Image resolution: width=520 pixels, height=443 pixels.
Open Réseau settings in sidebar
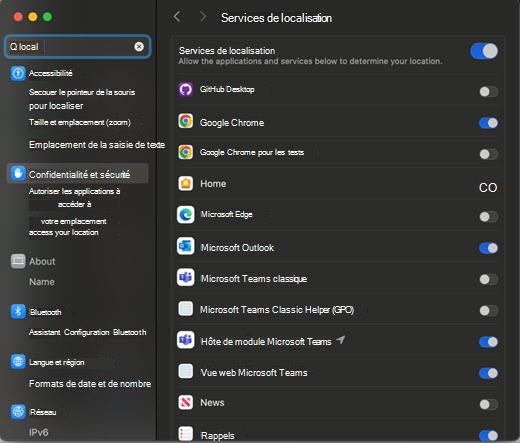pyautogui.click(x=43, y=412)
